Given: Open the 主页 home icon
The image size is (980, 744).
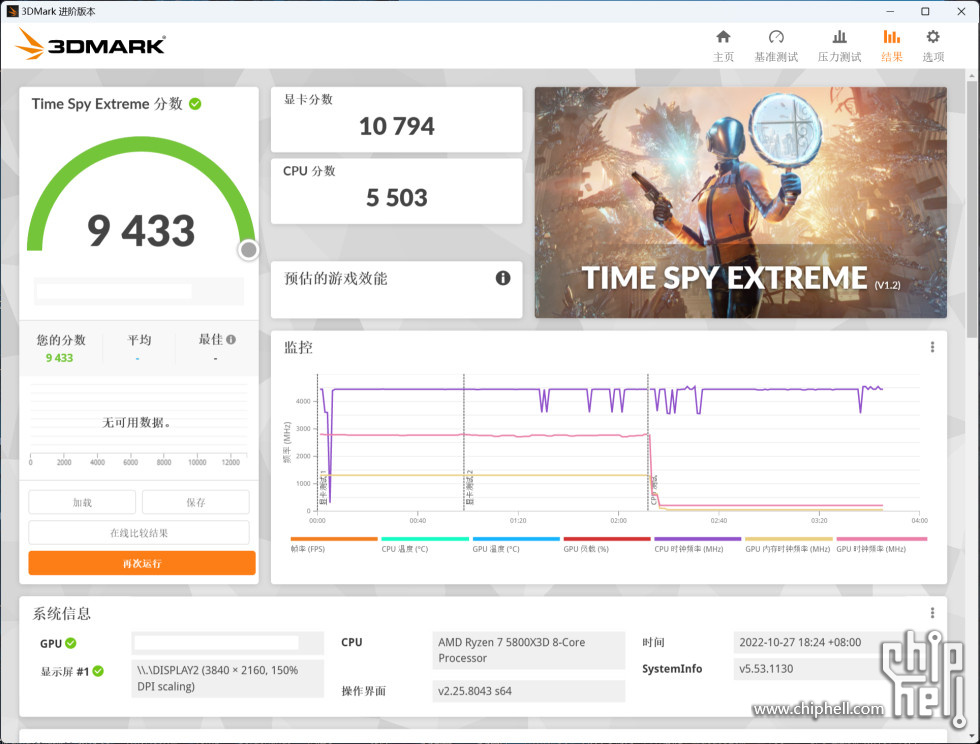Looking at the screenshot, I should tap(723, 38).
